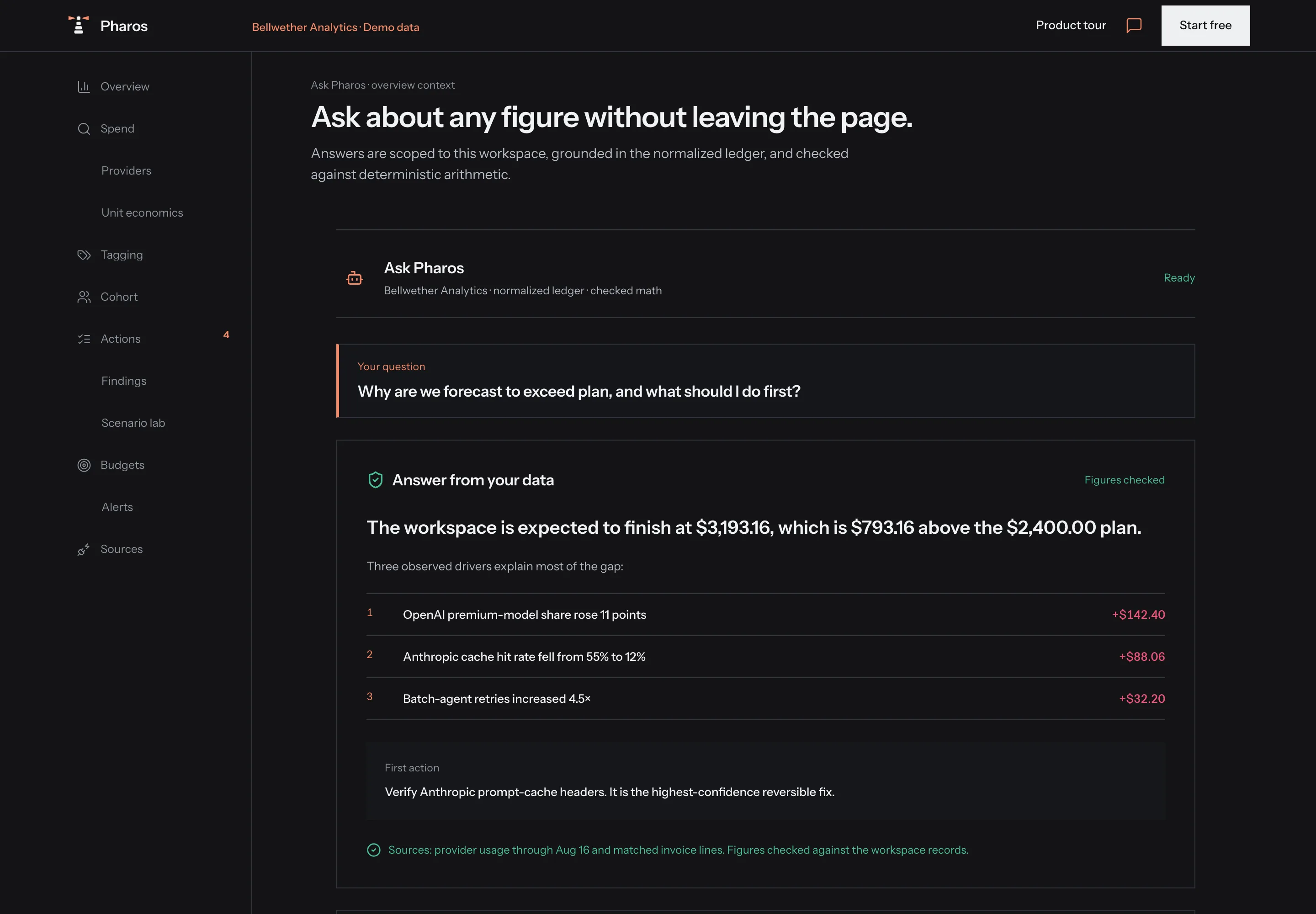Navigate to Alerts section

(x=117, y=507)
